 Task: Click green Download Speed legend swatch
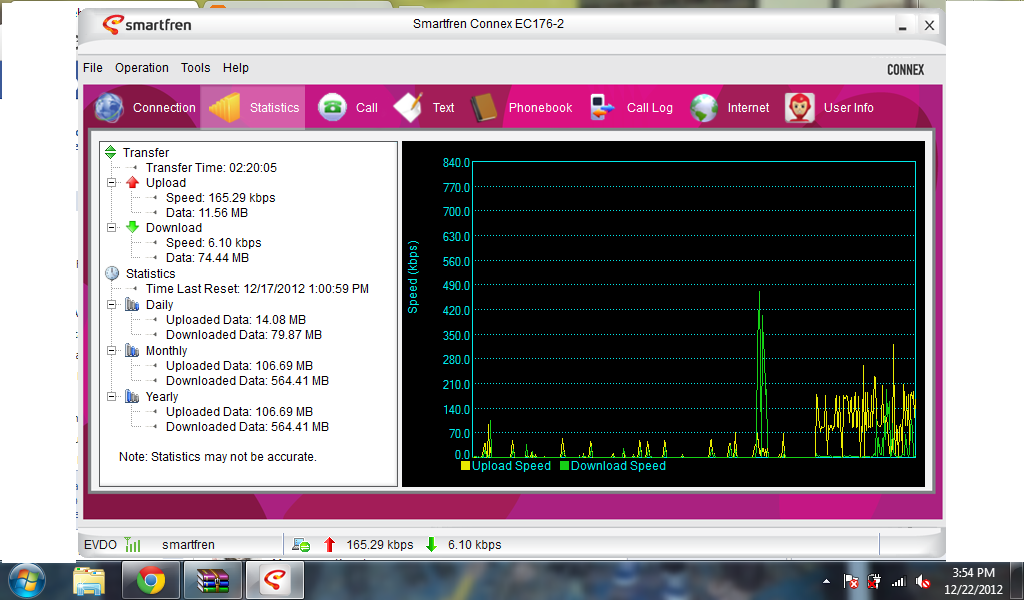(x=564, y=466)
